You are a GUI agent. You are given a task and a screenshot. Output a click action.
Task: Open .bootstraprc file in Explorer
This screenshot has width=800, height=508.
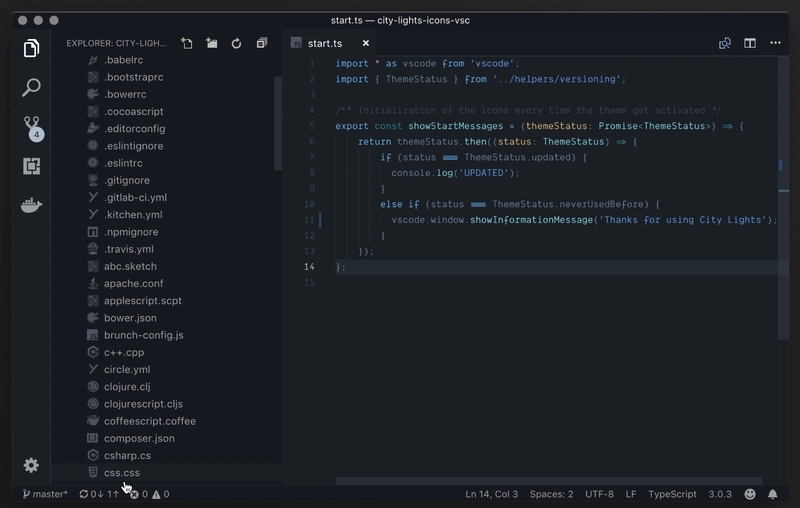[x=166, y=77]
